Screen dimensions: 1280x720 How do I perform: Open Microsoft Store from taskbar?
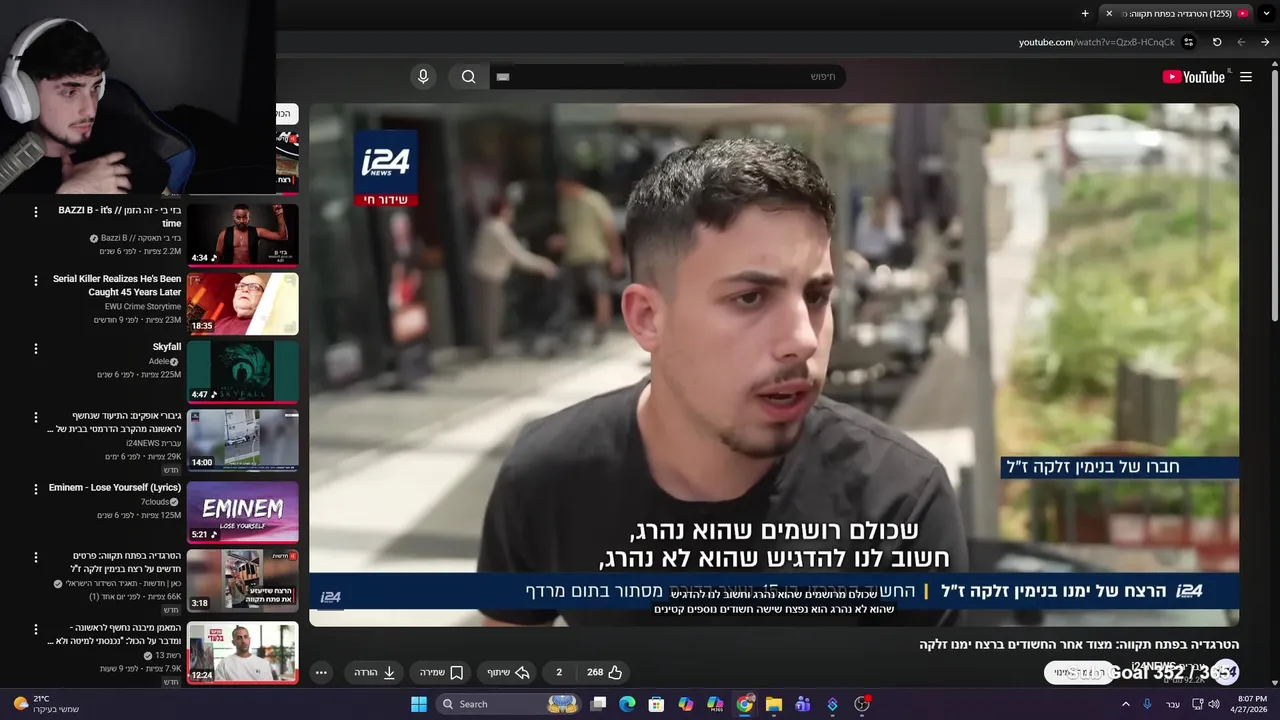point(656,704)
